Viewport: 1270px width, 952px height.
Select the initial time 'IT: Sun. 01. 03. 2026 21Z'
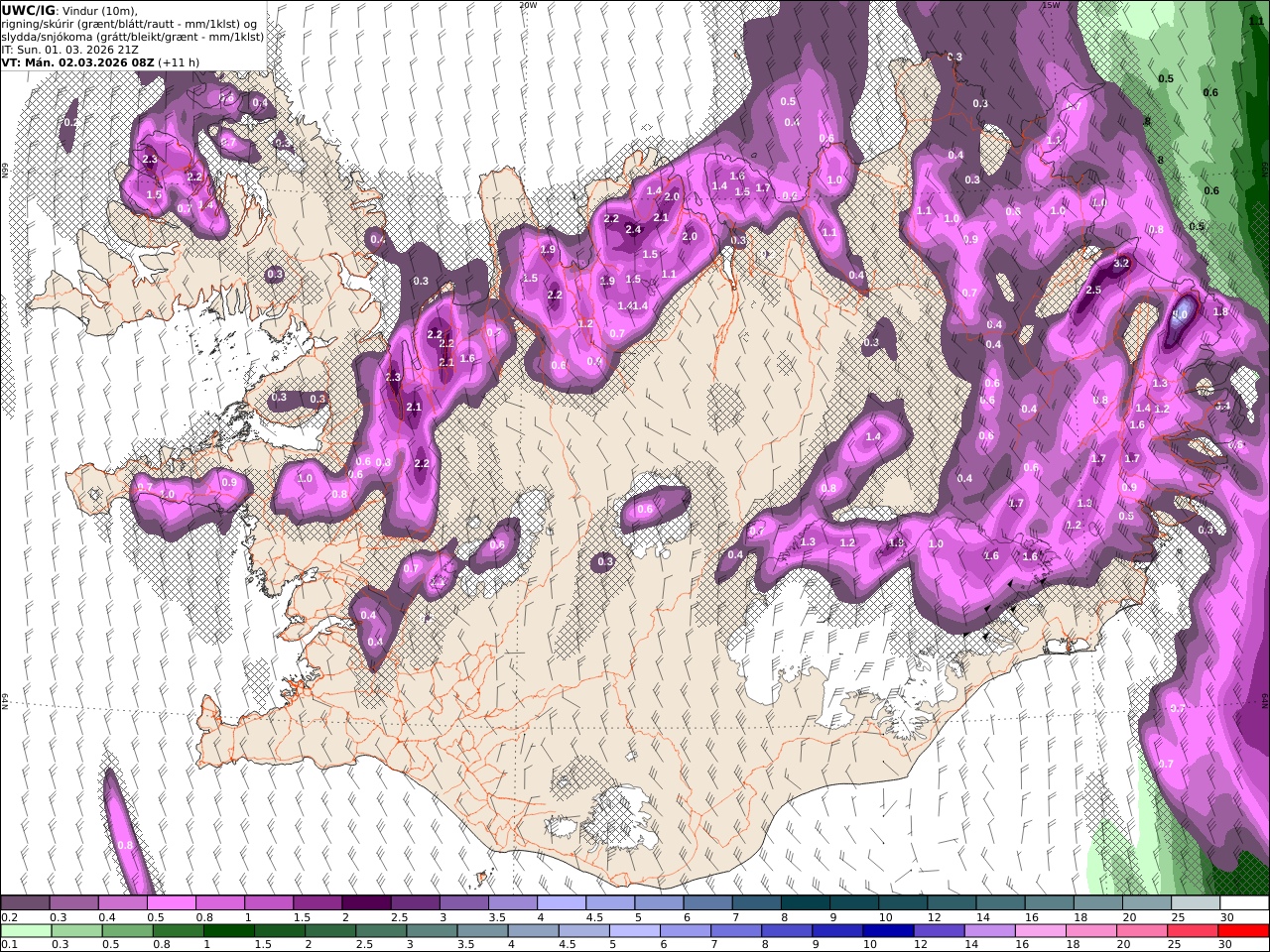tap(71, 49)
